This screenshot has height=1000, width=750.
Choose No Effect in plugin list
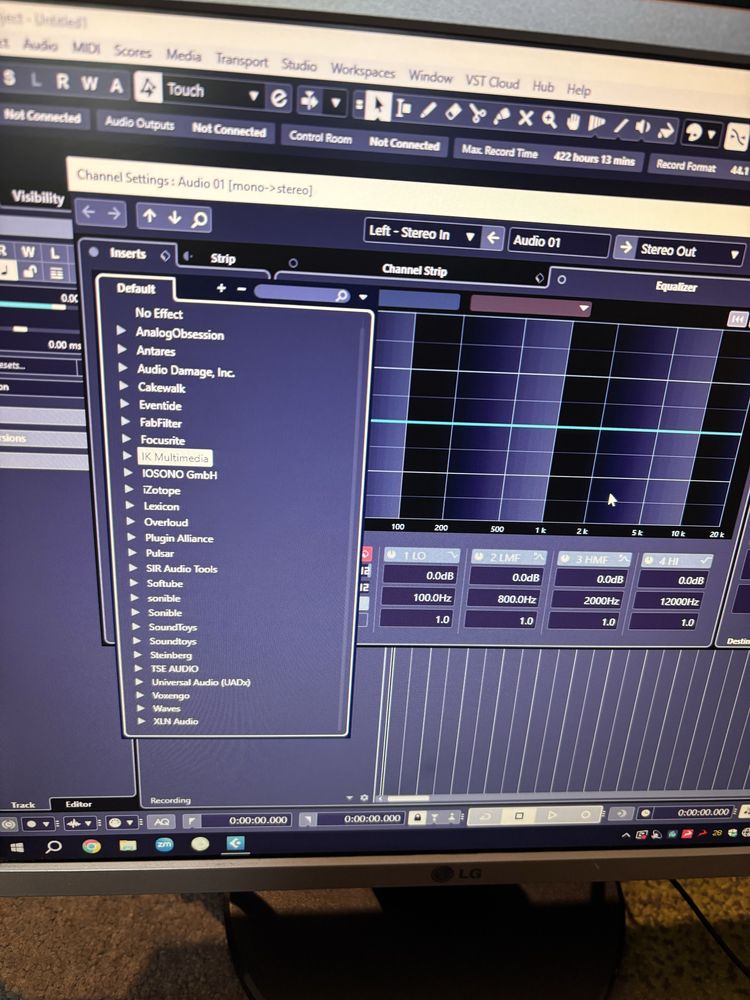coord(159,313)
